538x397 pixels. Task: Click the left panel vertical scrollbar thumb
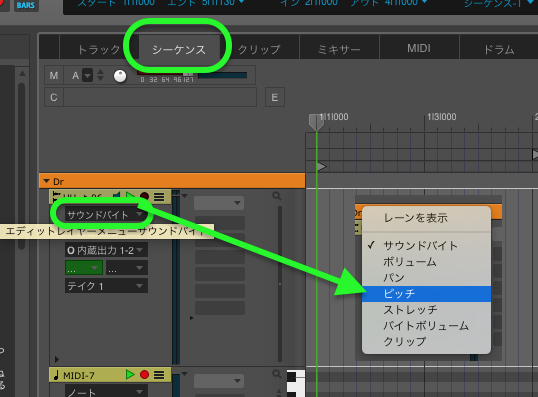(22, 166)
